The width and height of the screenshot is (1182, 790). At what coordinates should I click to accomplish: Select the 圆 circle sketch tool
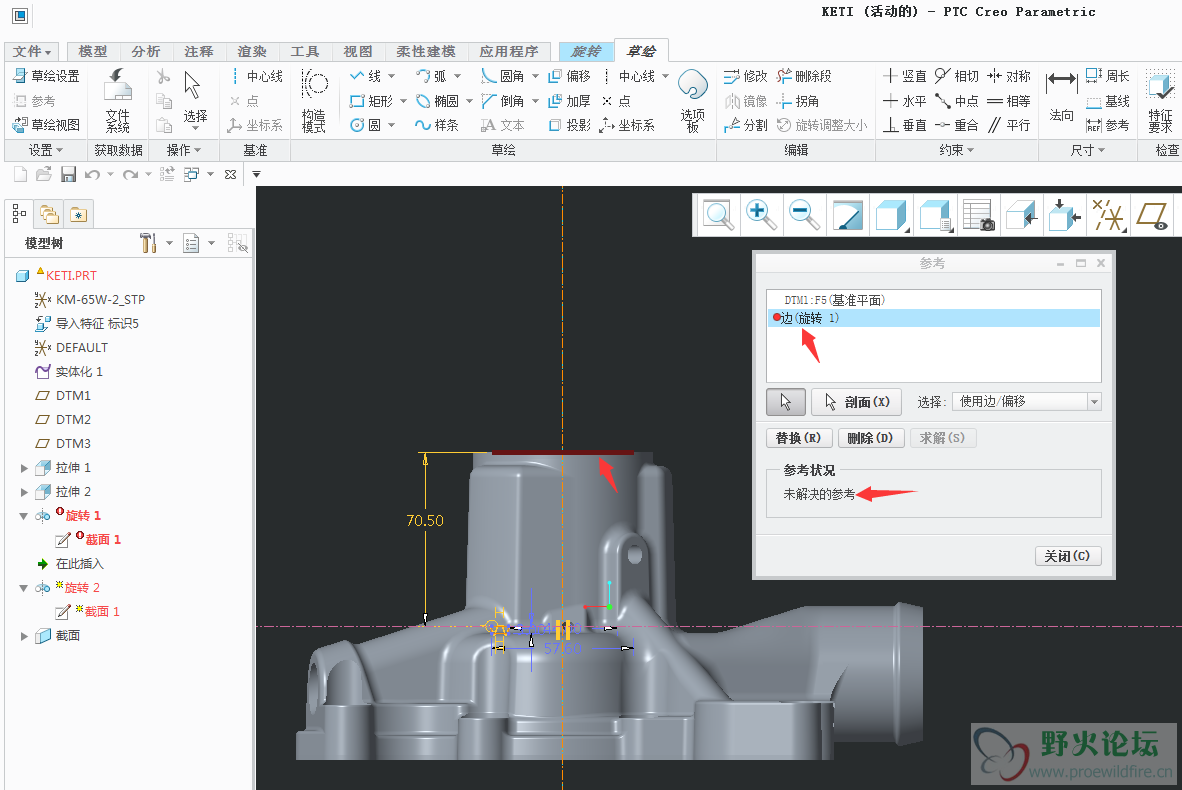(365, 125)
